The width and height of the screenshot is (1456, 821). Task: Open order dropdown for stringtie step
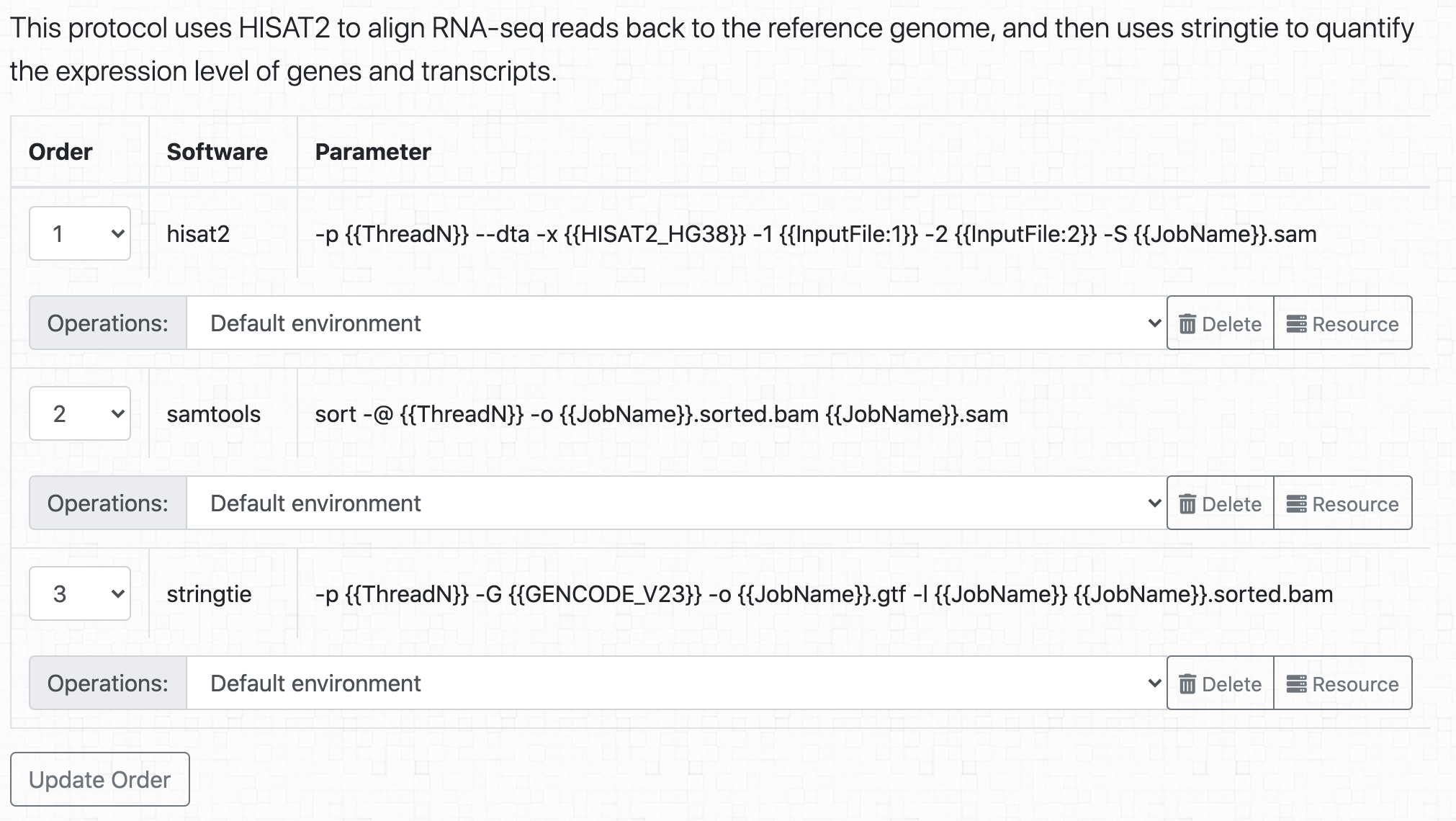tap(80, 593)
